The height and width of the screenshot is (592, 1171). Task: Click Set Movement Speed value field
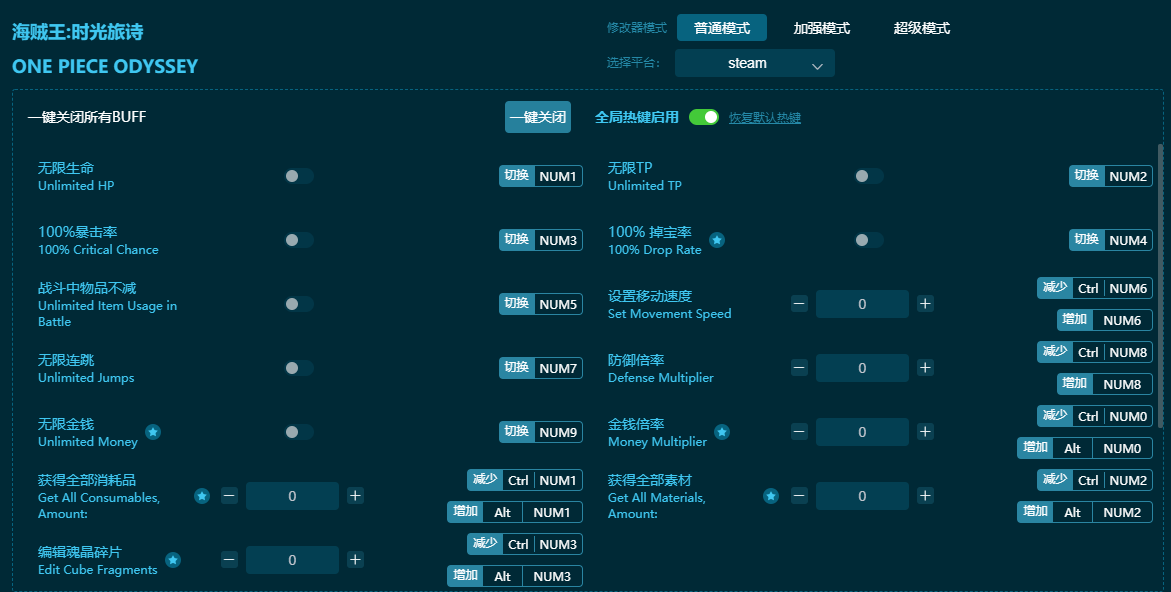point(862,304)
